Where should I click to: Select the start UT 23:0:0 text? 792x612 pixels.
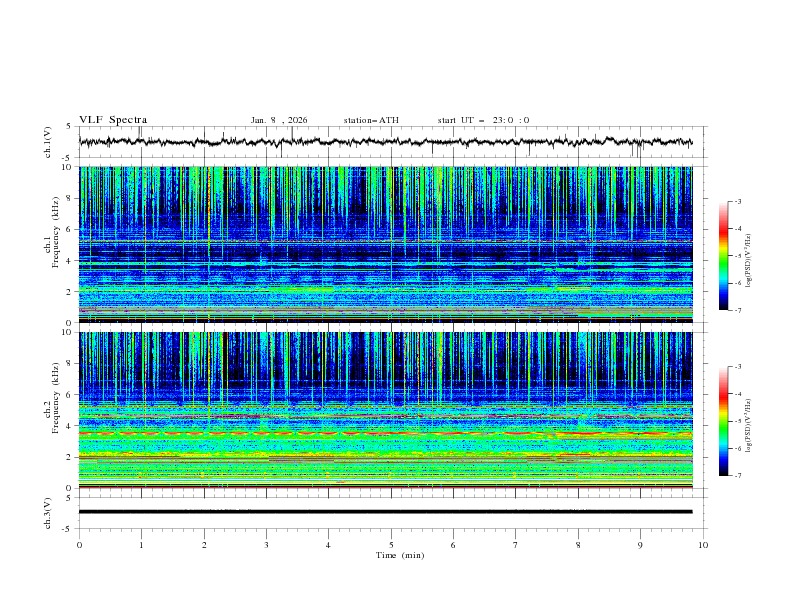(x=484, y=120)
